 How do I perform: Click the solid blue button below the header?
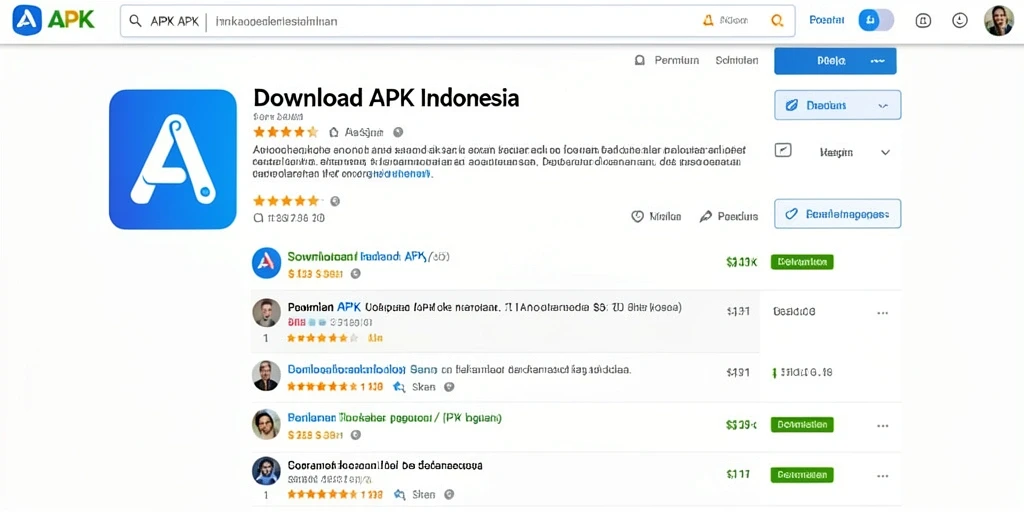(835, 61)
